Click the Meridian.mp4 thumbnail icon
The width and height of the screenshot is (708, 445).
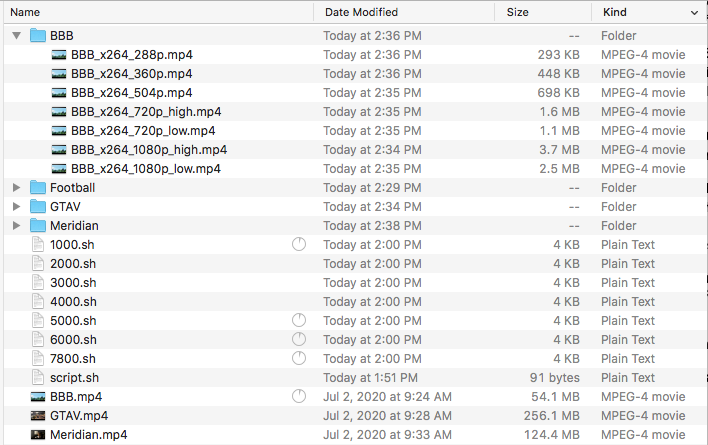point(38,435)
